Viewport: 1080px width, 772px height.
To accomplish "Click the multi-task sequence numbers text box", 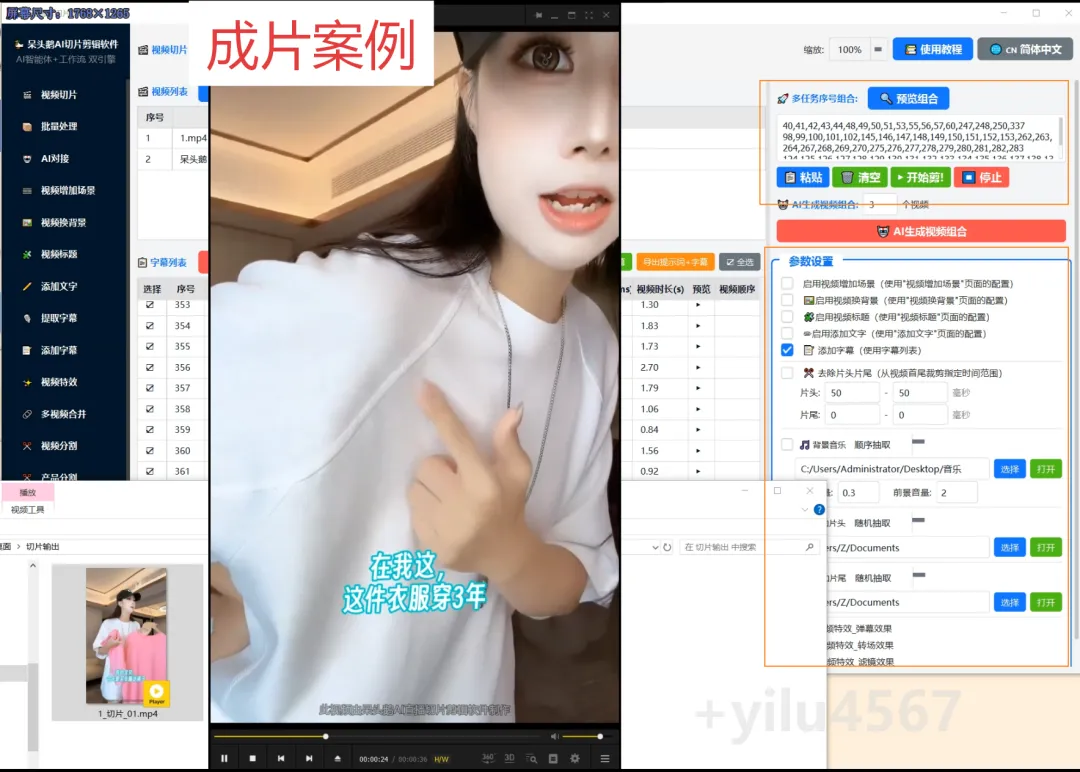I will pyautogui.click(x=918, y=138).
